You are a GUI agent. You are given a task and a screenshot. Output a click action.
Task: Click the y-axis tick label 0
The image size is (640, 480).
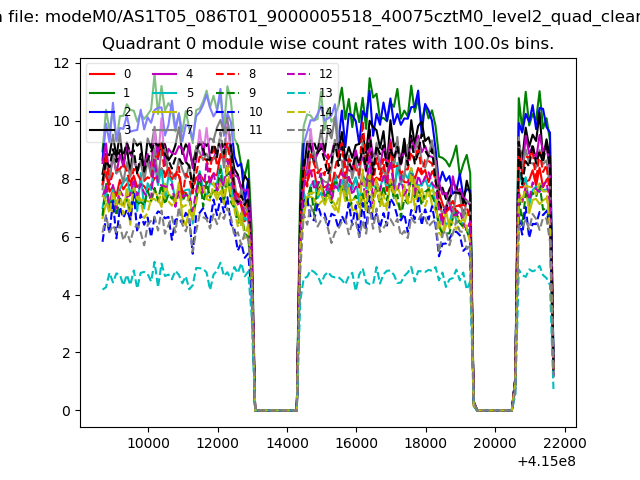pyautogui.click(x=65, y=411)
